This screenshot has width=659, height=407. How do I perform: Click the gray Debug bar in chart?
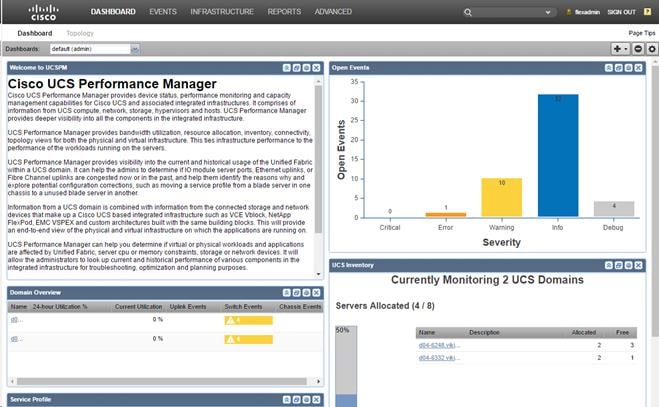(614, 209)
